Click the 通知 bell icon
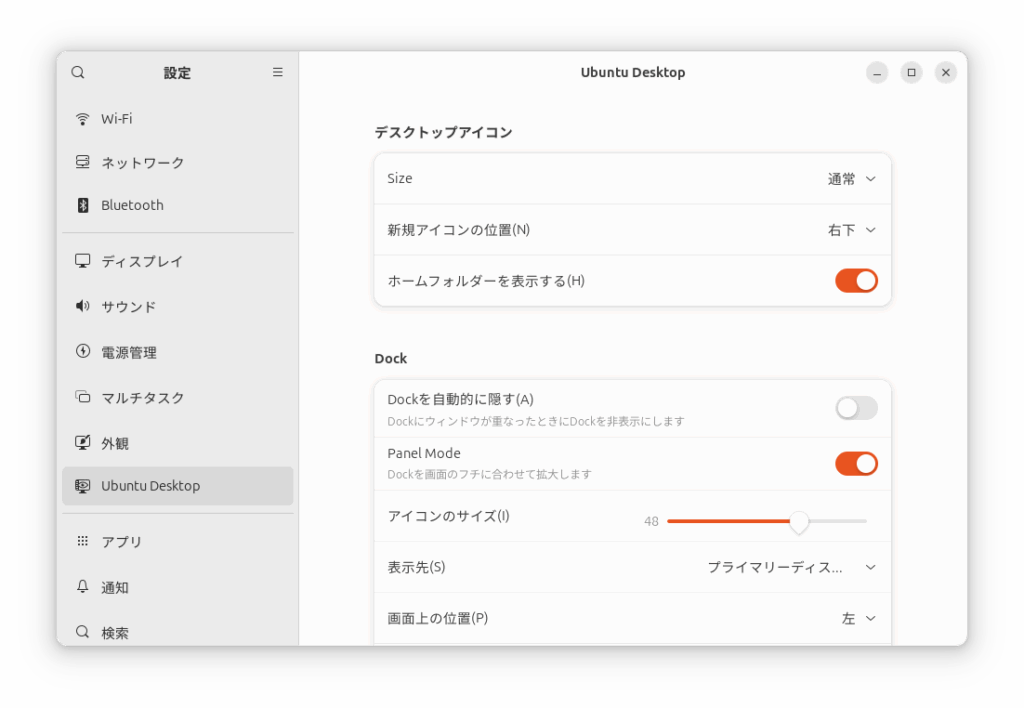1024x708 pixels. (x=82, y=587)
